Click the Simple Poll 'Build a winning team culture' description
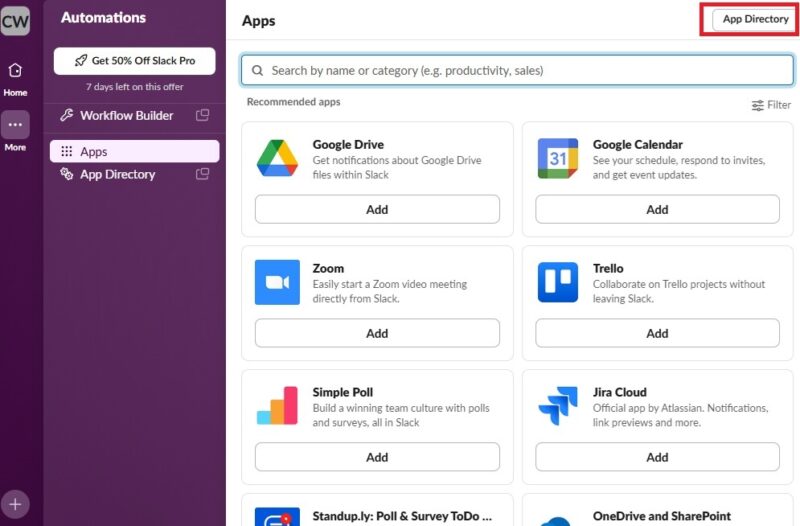 click(401, 415)
